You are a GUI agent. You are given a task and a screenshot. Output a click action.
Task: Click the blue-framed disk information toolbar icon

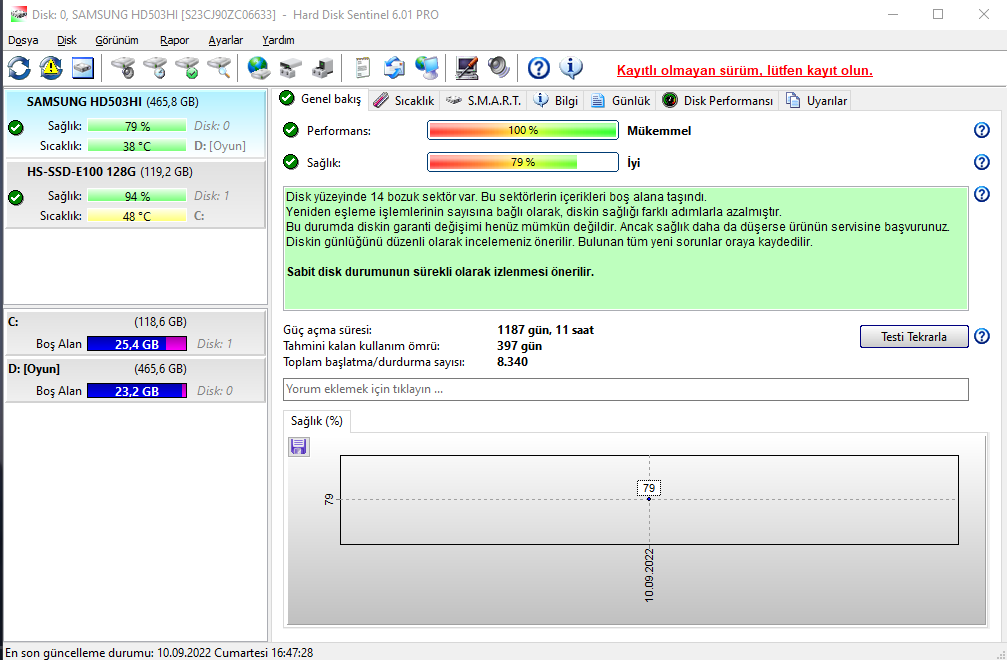tap(83, 67)
